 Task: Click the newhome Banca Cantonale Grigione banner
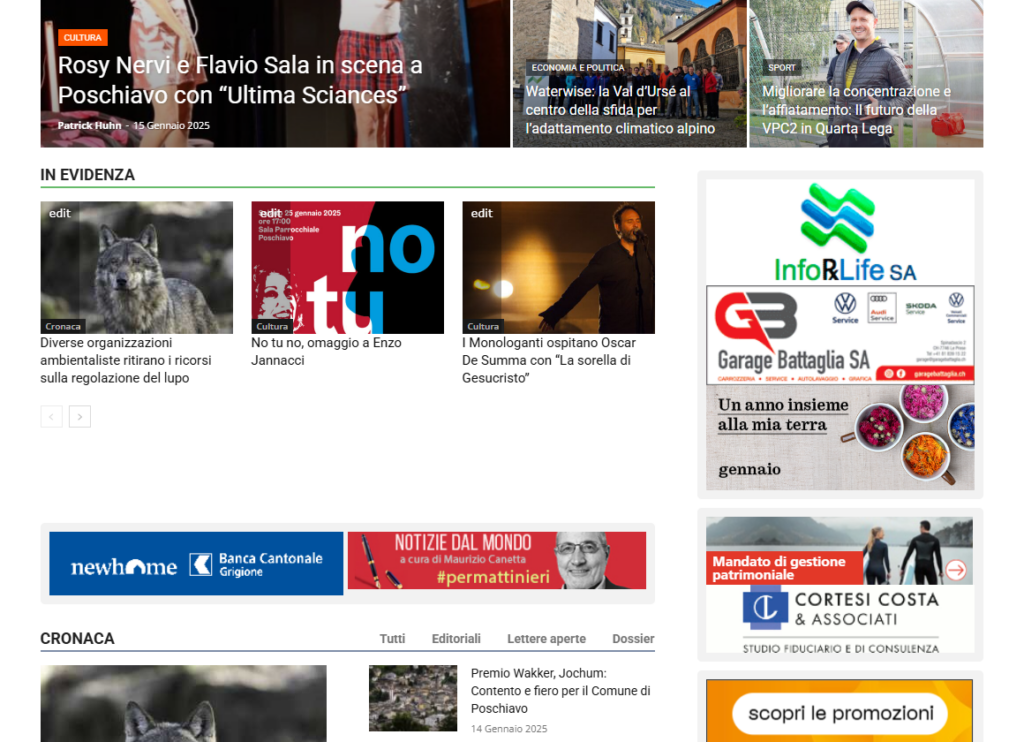(196, 564)
